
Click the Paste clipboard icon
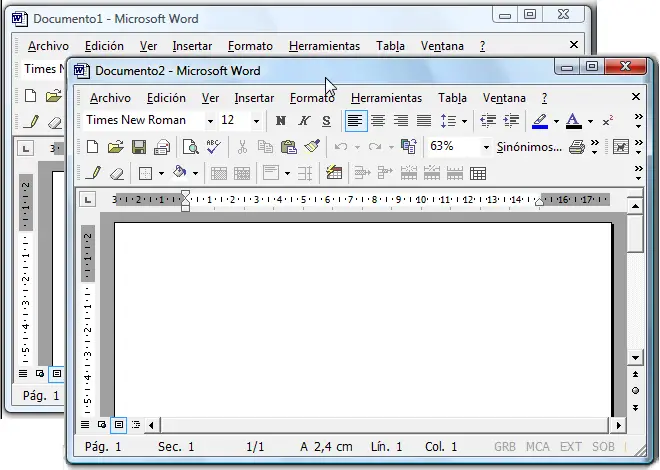288,147
